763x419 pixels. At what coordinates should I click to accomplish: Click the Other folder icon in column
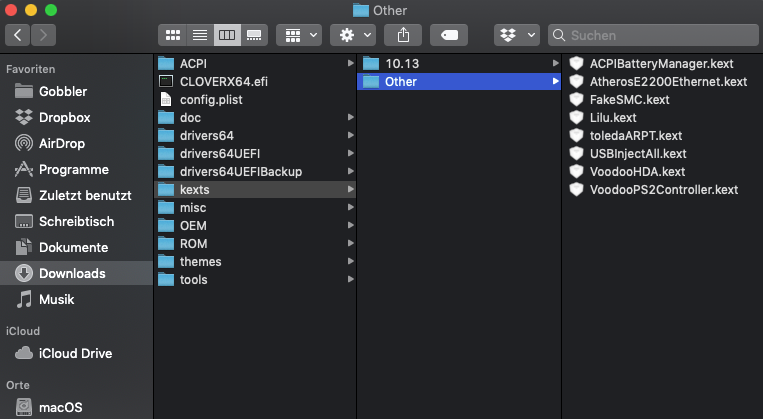pyautogui.click(x=371, y=82)
